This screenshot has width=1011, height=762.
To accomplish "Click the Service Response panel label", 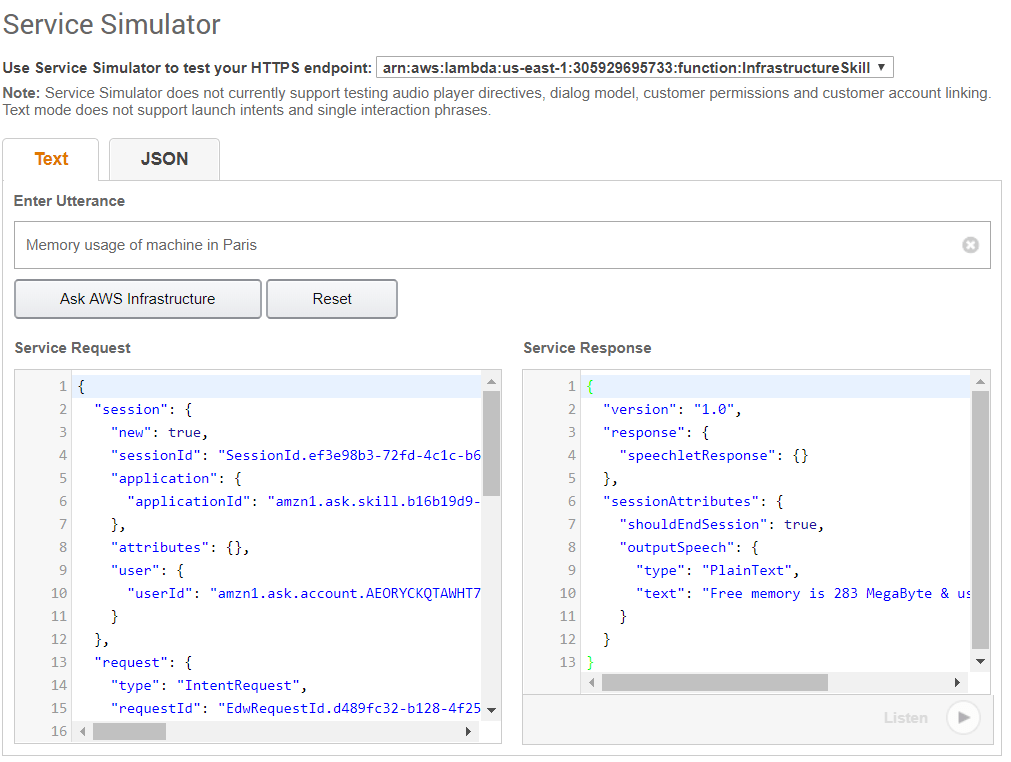I will pos(587,348).
